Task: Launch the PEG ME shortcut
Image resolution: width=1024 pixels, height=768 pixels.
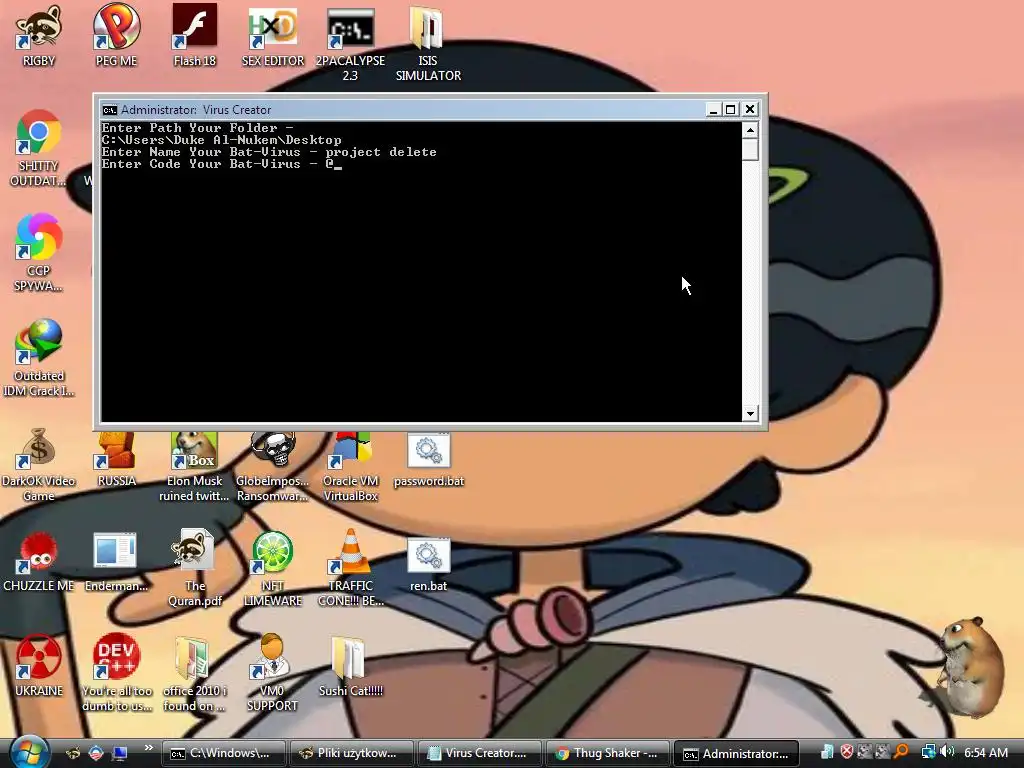Action: 116,36
